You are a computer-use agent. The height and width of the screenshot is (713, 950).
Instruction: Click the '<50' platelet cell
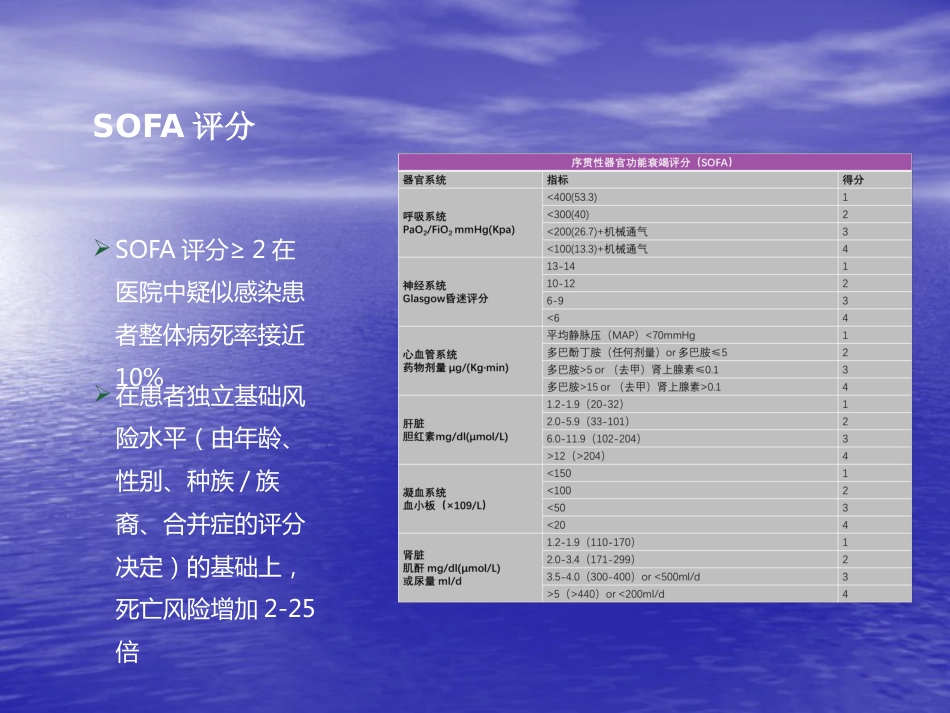689,508
